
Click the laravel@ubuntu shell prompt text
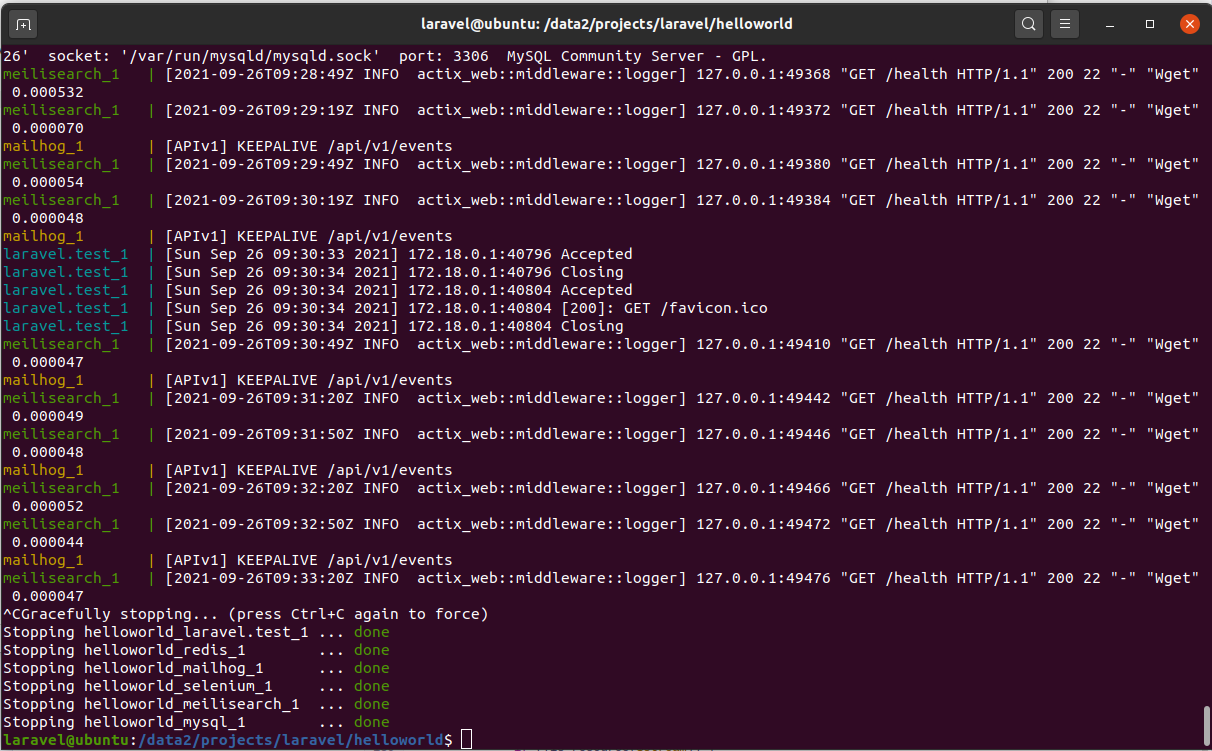point(65,740)
